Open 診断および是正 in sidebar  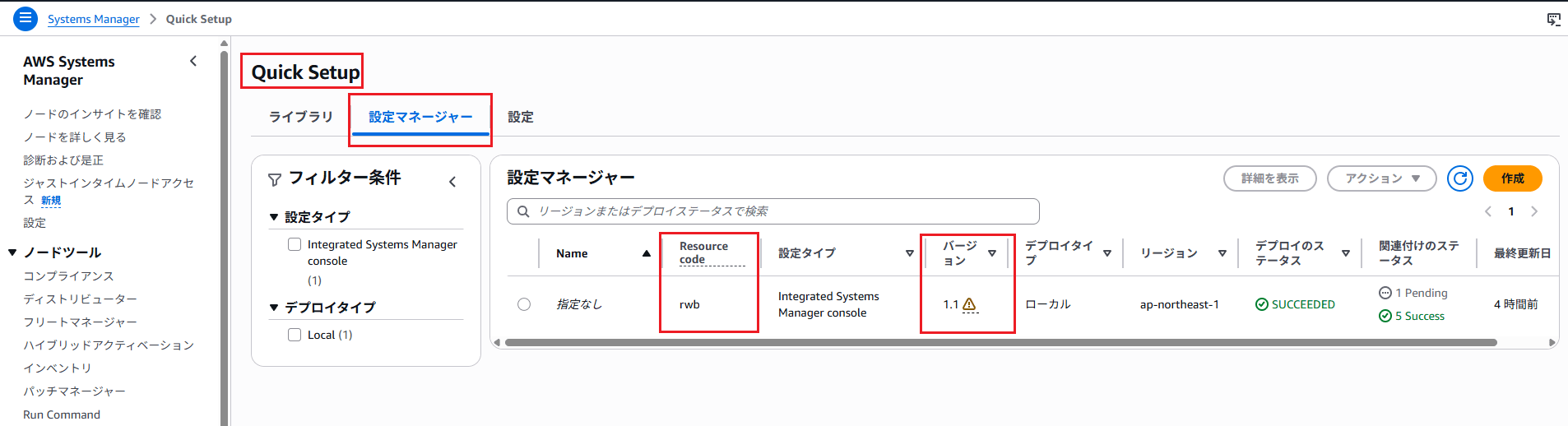coord(63,160)
